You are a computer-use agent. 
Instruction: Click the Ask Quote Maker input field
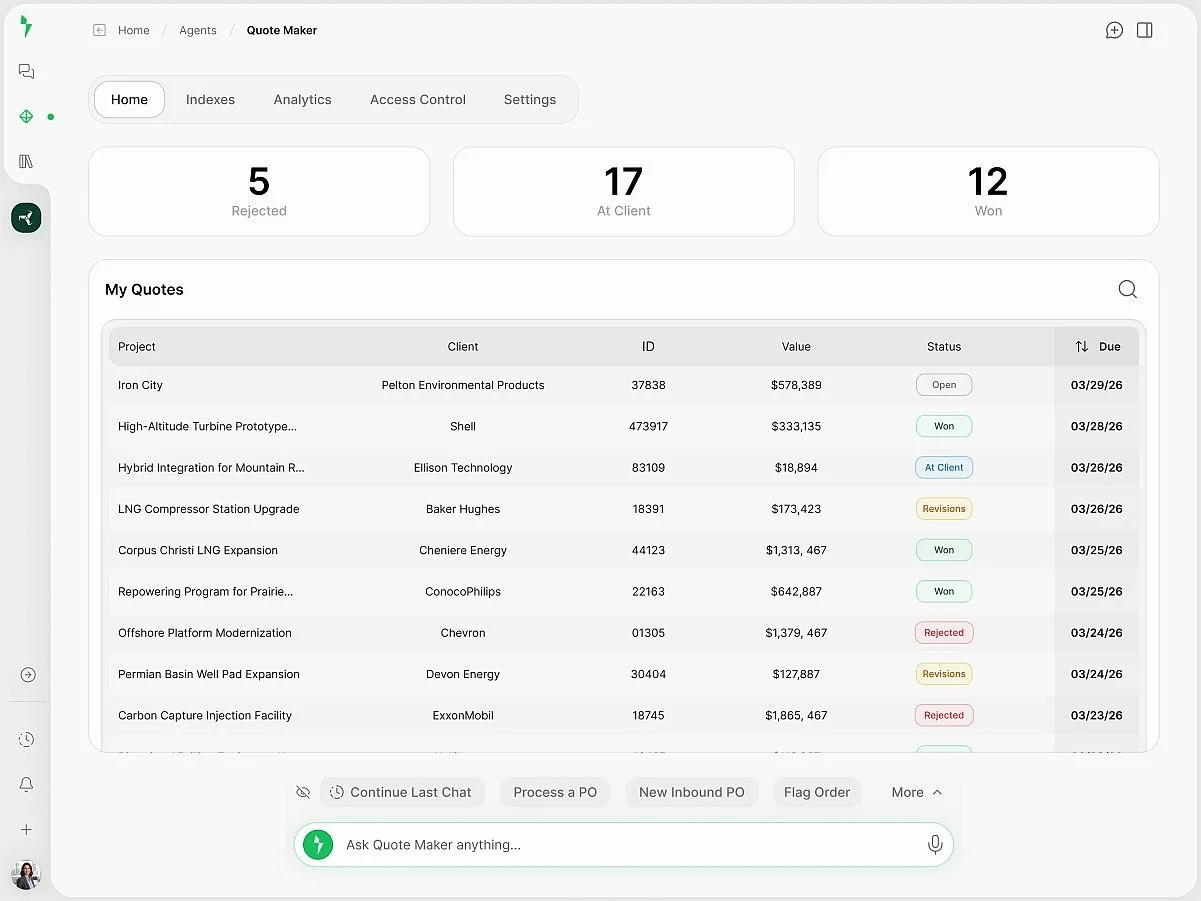pyautogui.click(x=624, y=845)
